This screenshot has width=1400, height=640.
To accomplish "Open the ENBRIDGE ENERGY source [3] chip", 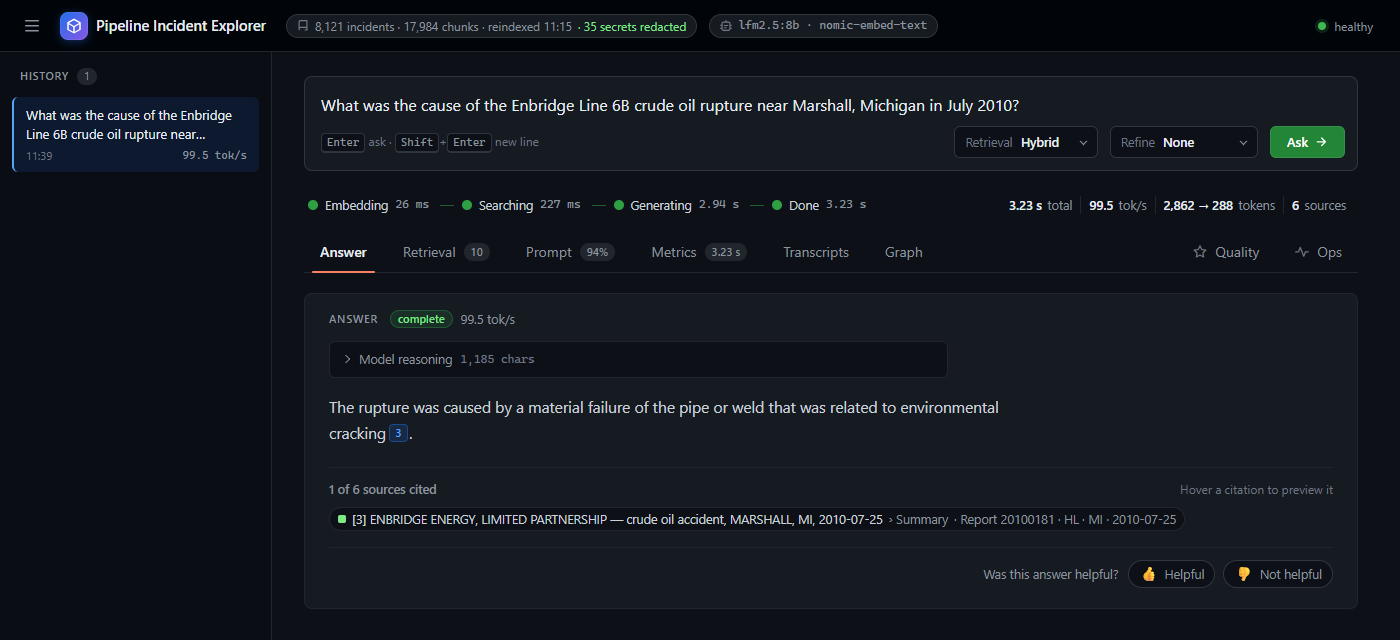I will (757, 519).
